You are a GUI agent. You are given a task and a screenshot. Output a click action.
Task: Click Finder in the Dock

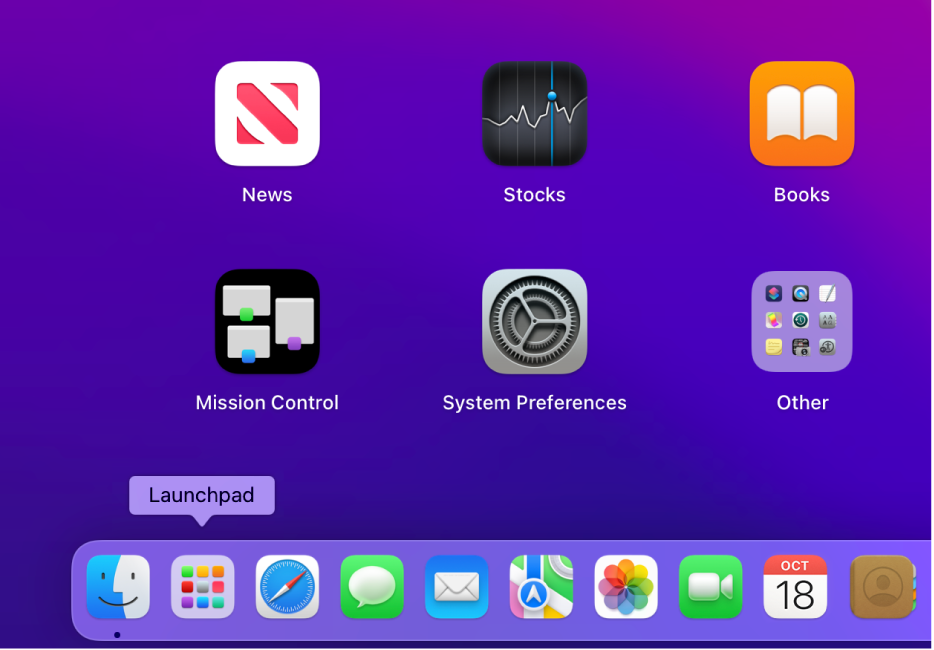[118, 587]
